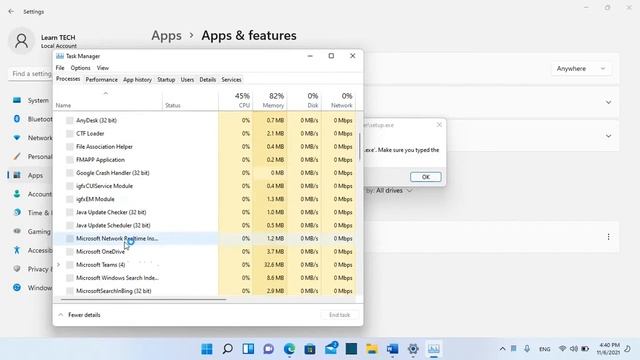Open Chat from the taskbar
The image size is (640, 360).
[x=269, y=349]
